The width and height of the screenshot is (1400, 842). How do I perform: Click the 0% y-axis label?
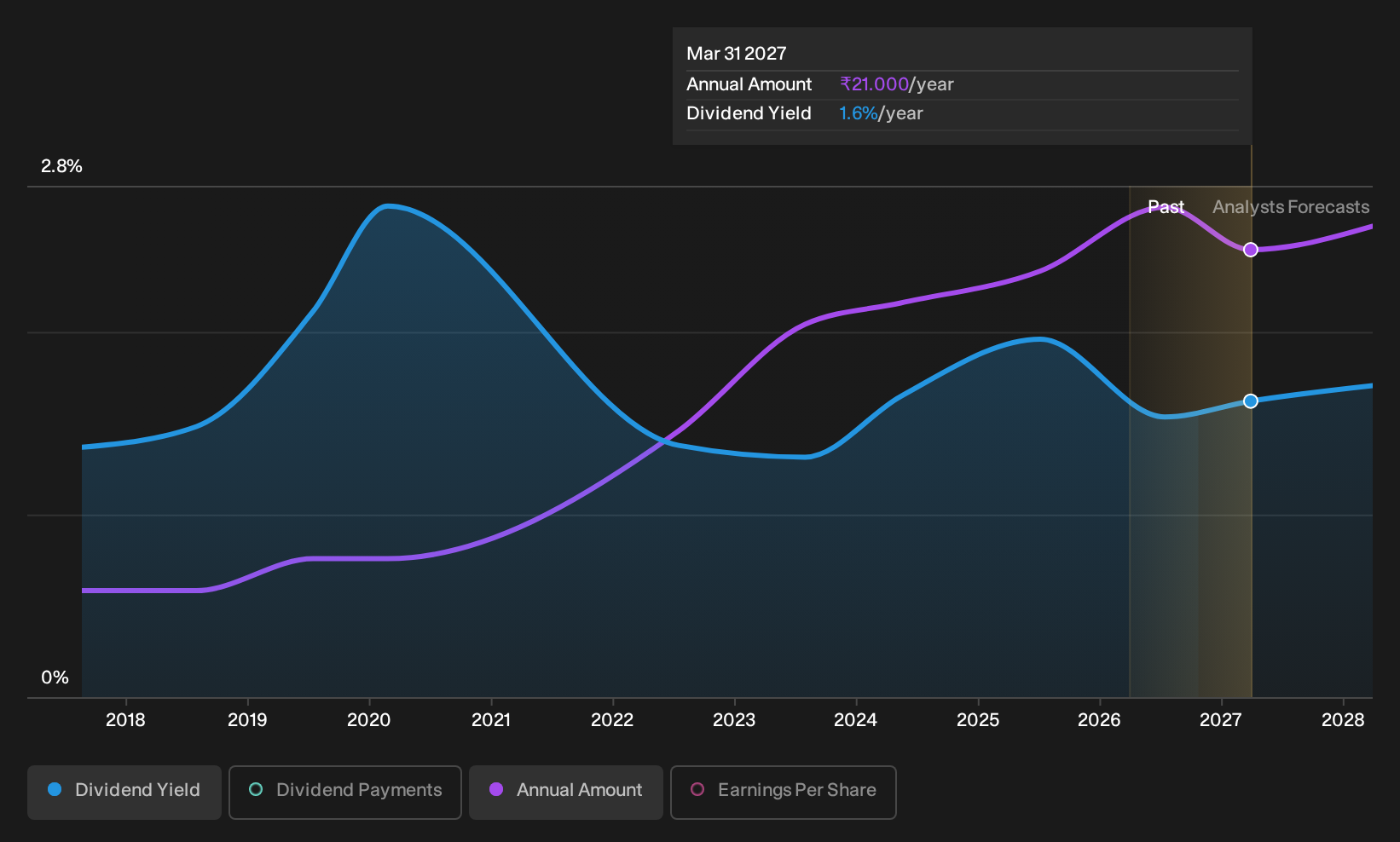click(x=55, y=678)
